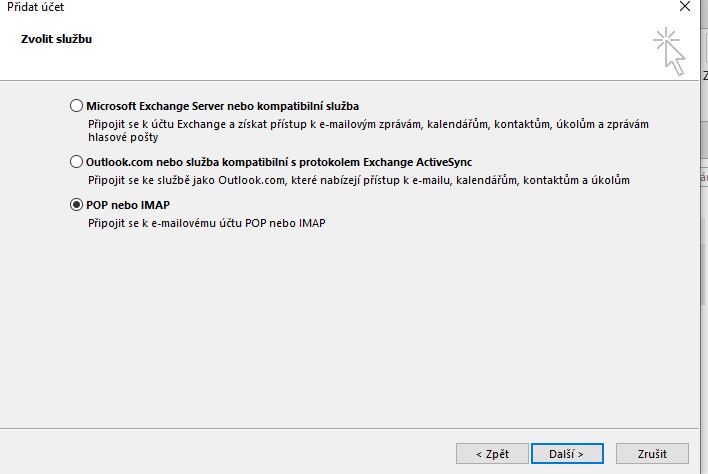Close the Přidat účet dialog with X
This screenshot has height=474, width=708.
tap(684, 7)
